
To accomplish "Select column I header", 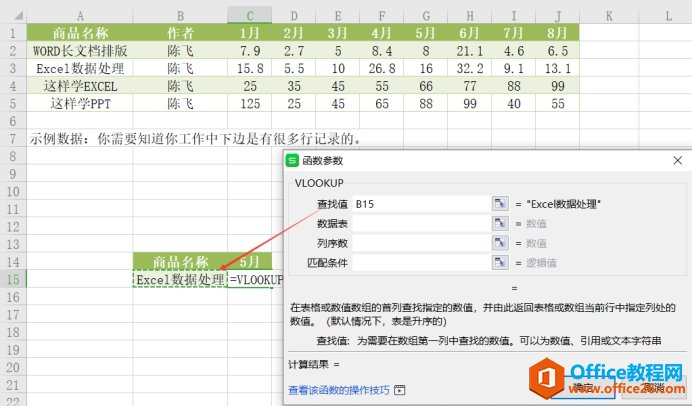I will pos(513,16).
